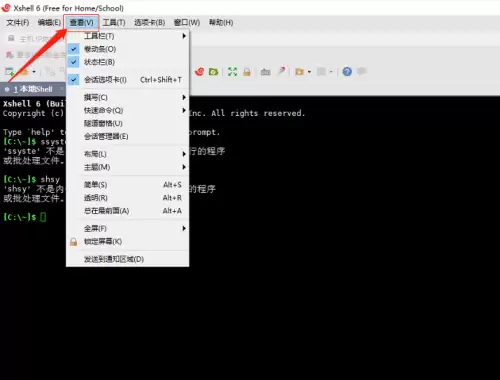Click the new session icon in toolbar

coord(9,71)
